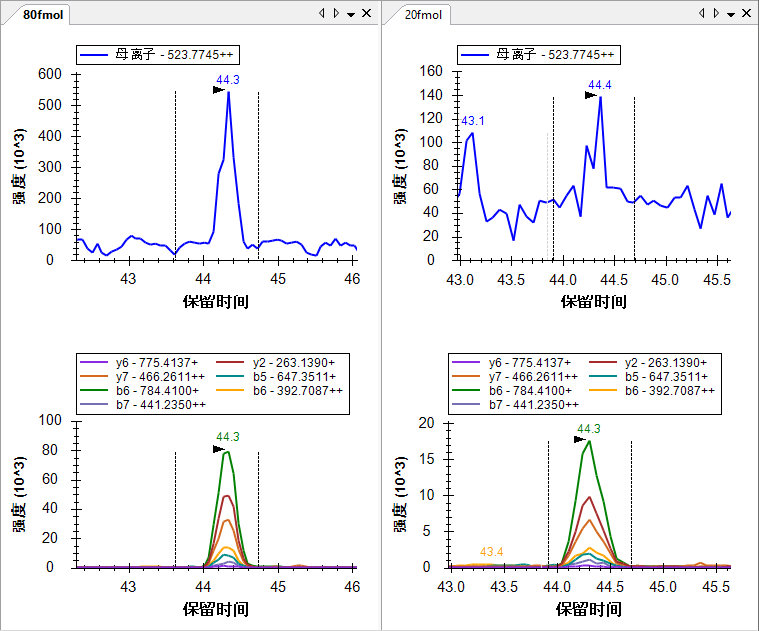
Task: Close the 80fmol pane
Action: [x=367, y=14]
